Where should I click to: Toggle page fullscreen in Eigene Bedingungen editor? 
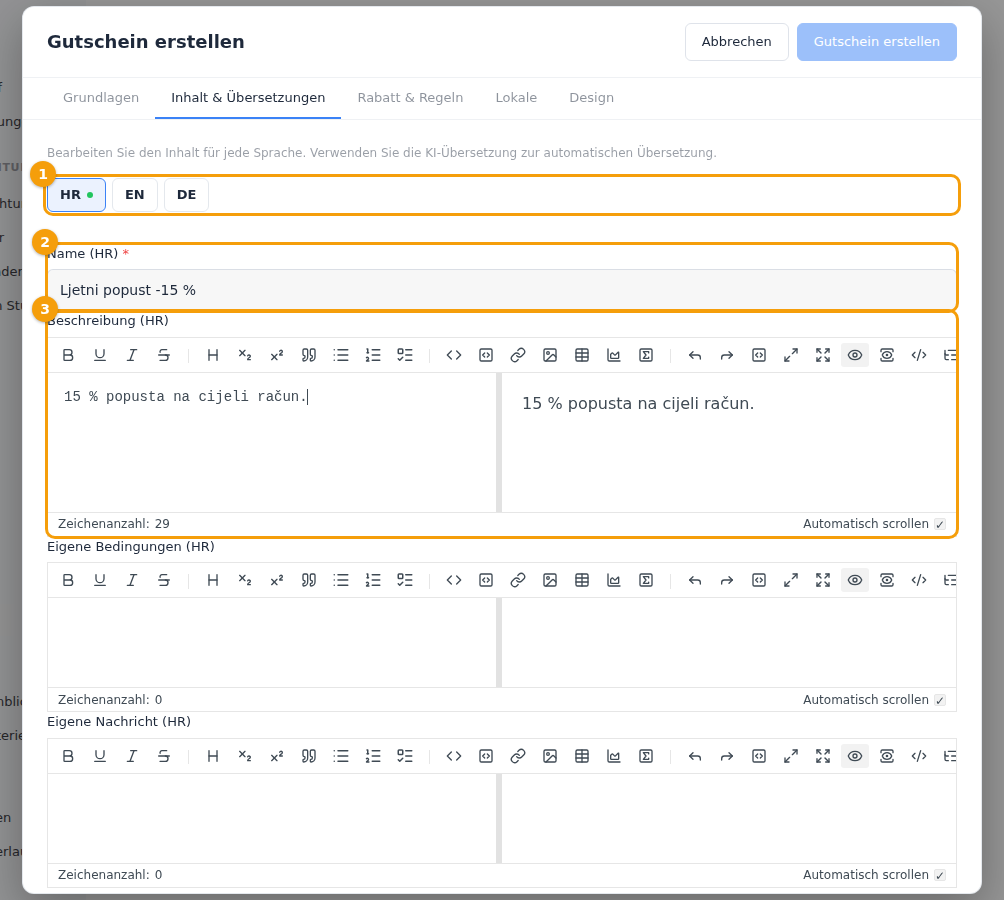coord(791,581)
